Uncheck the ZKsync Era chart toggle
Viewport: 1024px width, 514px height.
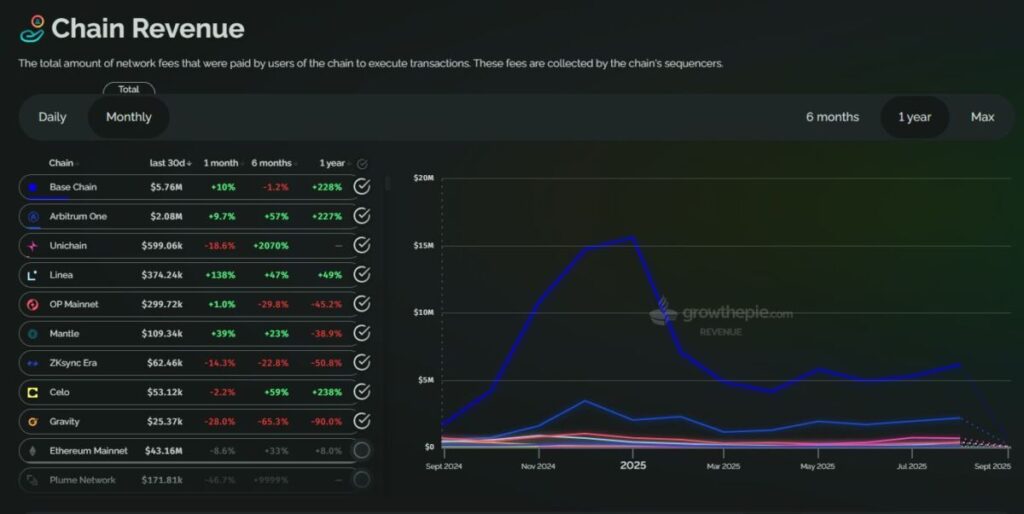click(x=362, y=362)
